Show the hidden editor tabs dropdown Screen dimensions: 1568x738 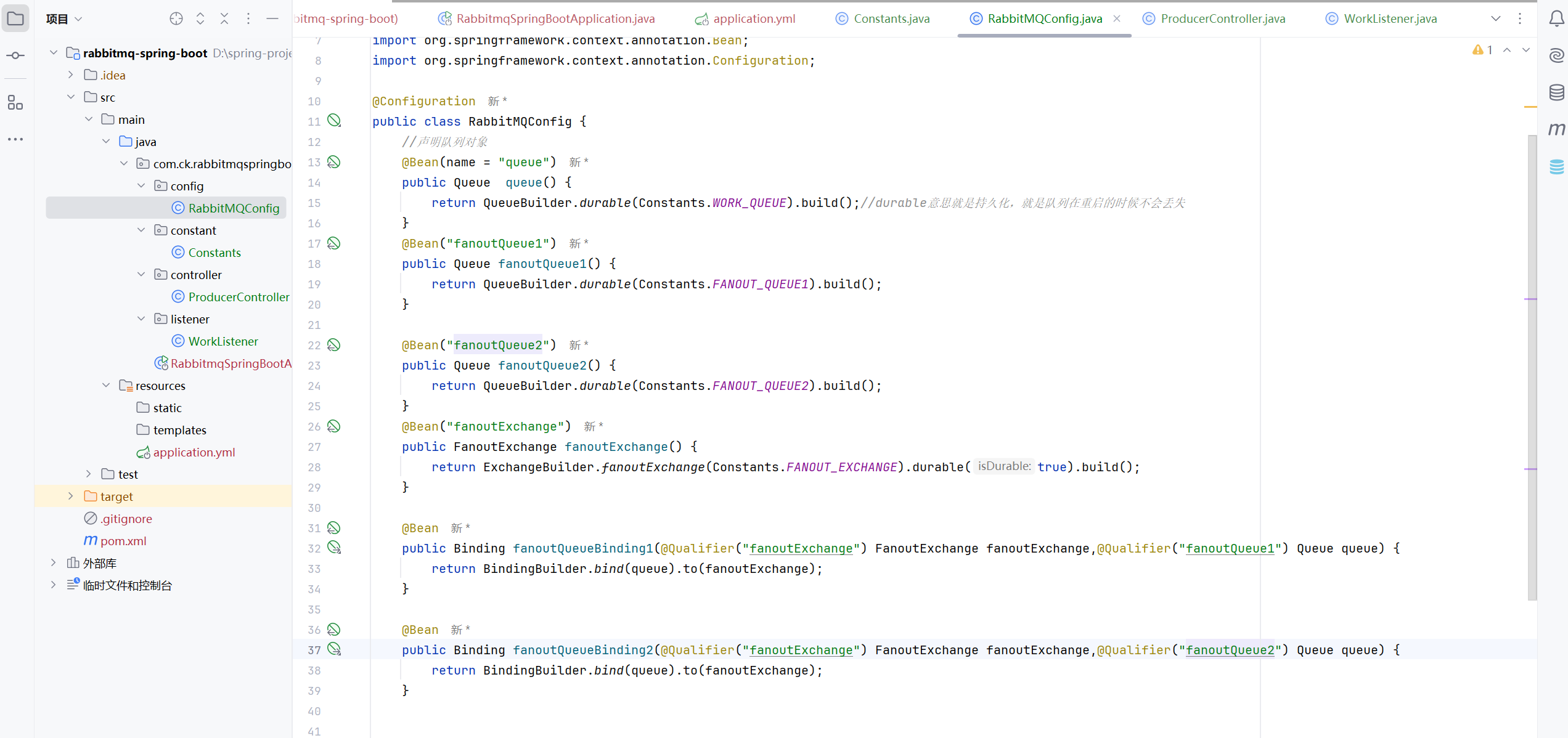[1495, 18]
